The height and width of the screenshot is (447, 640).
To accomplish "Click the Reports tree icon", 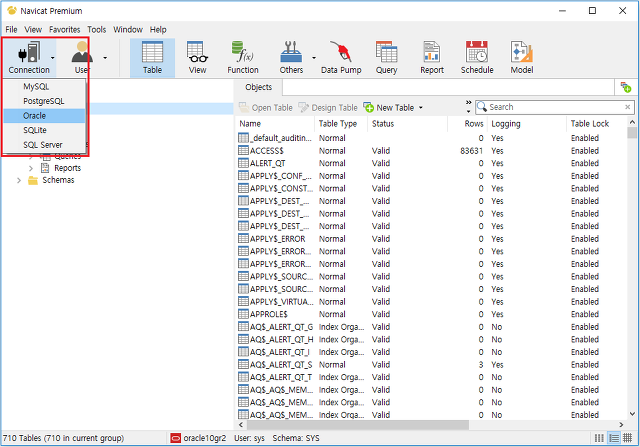I will (45, 168).
